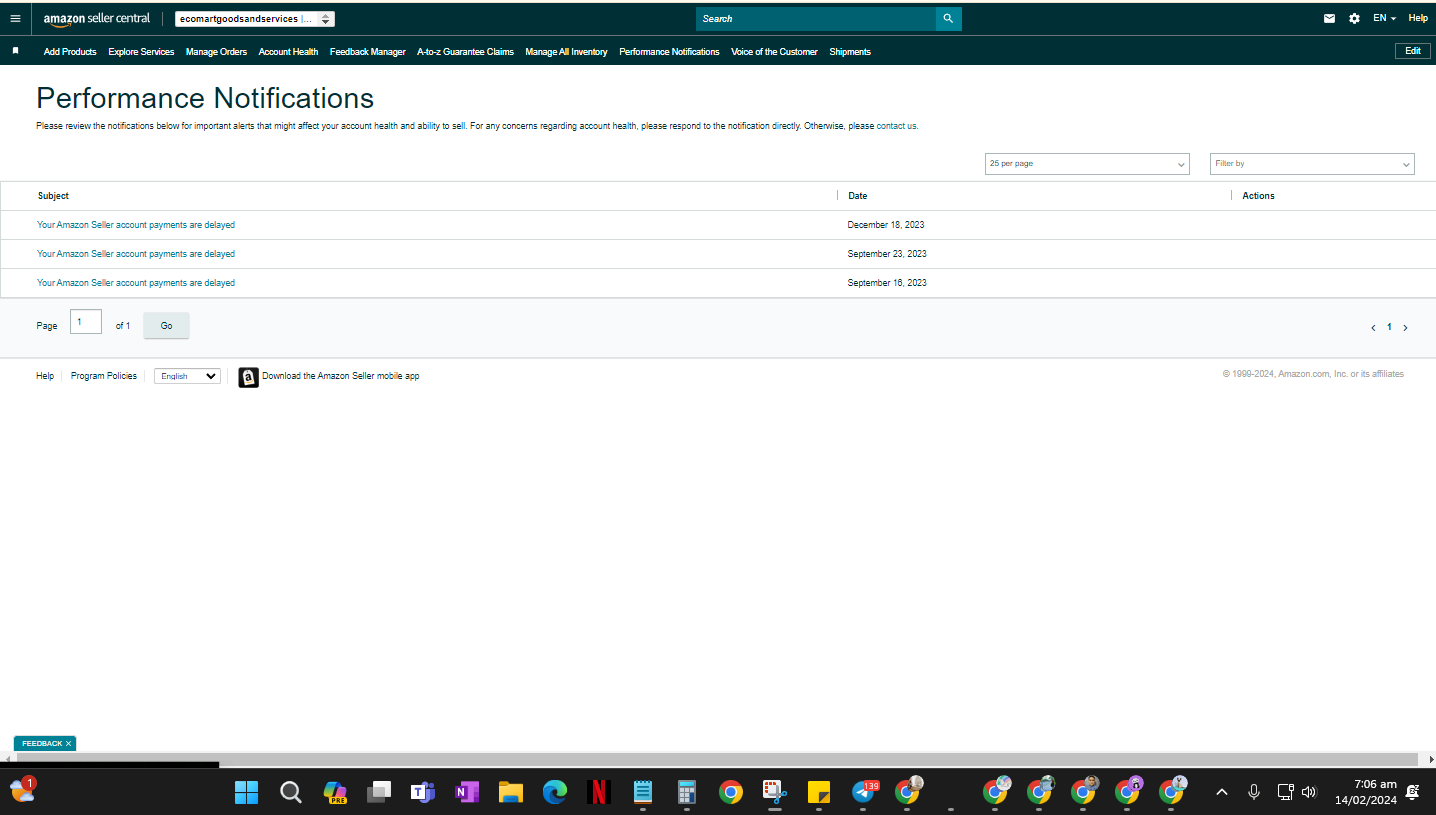
Task: Open File Explorer from the taskbar
Action: (x=511, y=793)
